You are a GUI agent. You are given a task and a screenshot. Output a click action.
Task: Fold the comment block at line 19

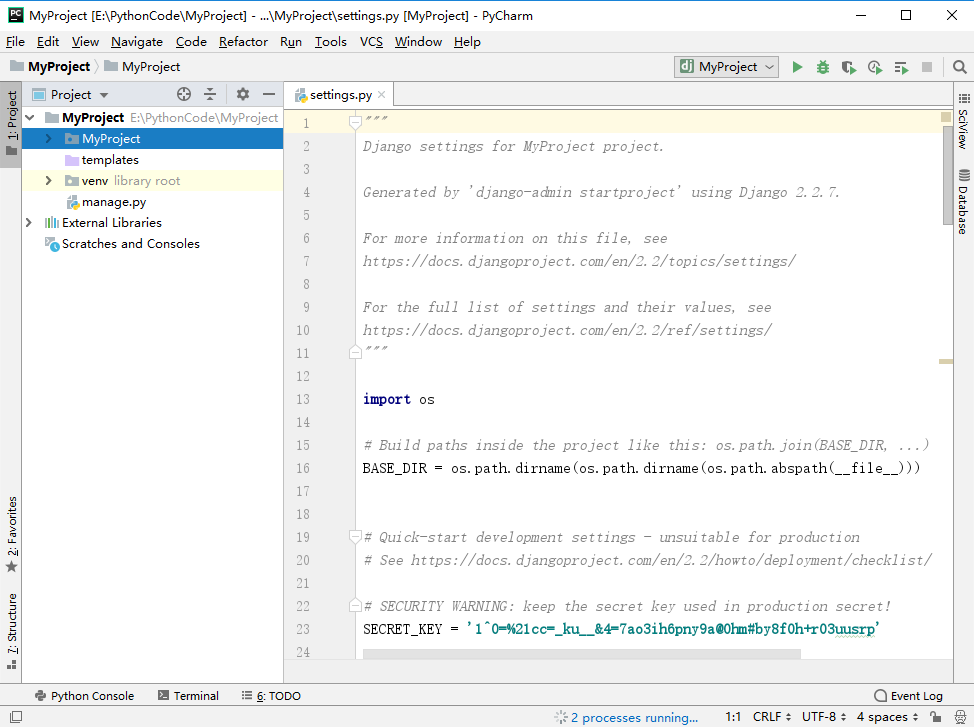pos(355,536)
